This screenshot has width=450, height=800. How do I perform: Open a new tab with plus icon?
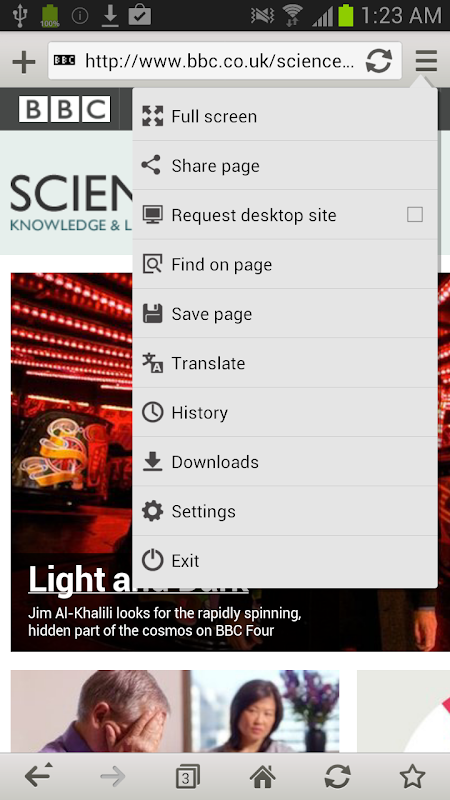(x=23, y=62)
